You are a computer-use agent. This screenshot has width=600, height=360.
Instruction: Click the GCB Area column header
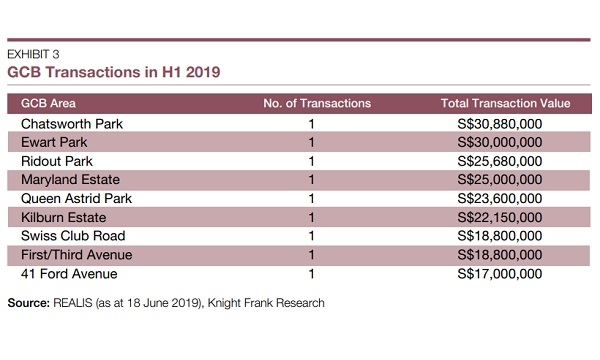(x=48, y=103)
